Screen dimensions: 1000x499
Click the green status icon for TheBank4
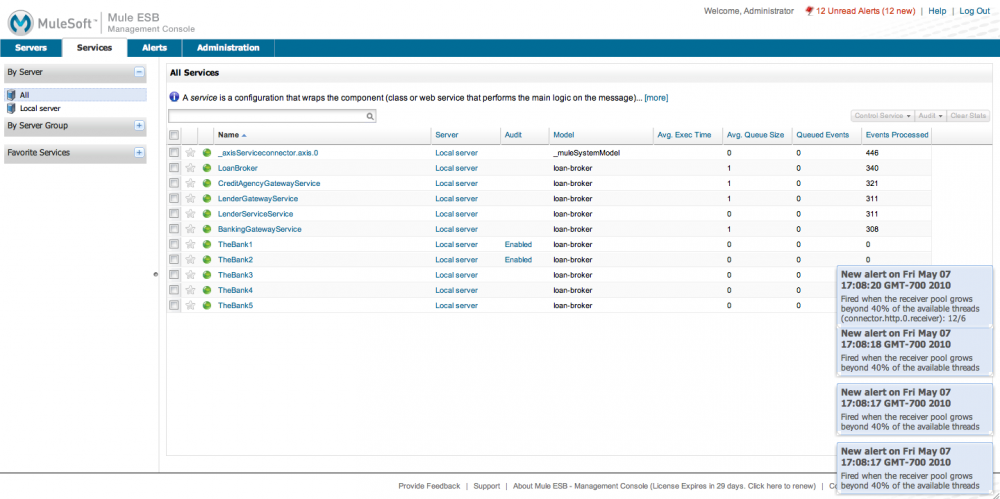[x=207, y=290]
